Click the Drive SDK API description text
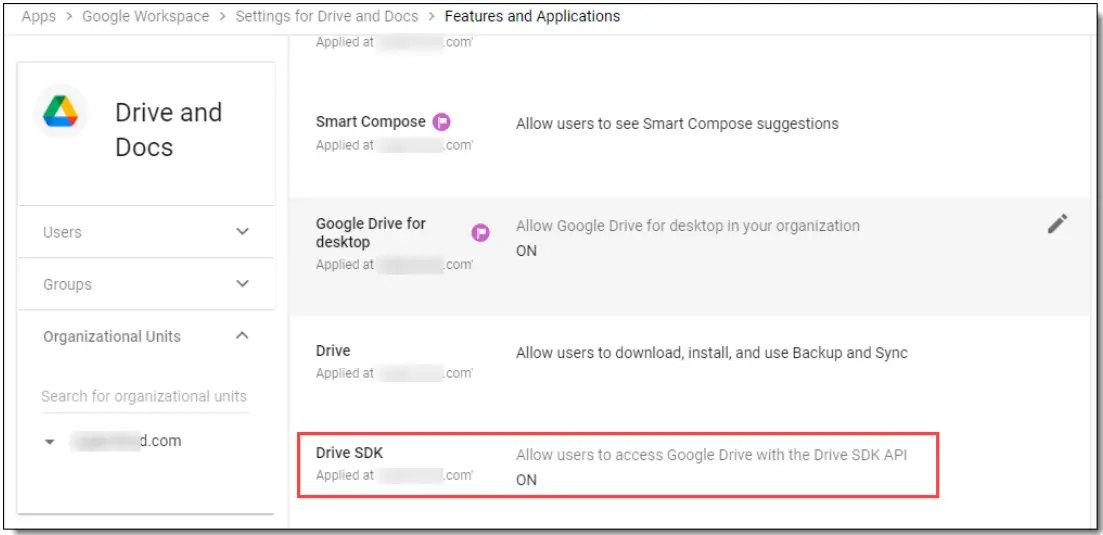 pos(711,455)
